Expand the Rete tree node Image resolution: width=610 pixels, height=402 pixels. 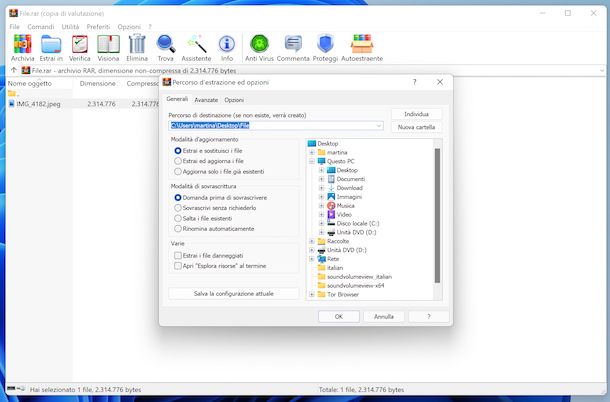coord(312,259)
